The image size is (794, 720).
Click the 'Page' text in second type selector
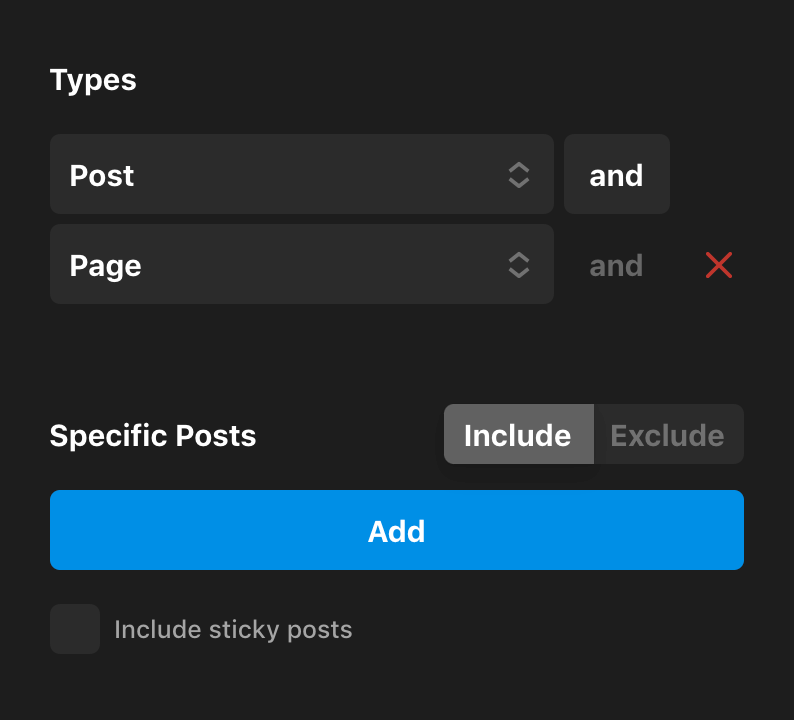coord(105,266)
